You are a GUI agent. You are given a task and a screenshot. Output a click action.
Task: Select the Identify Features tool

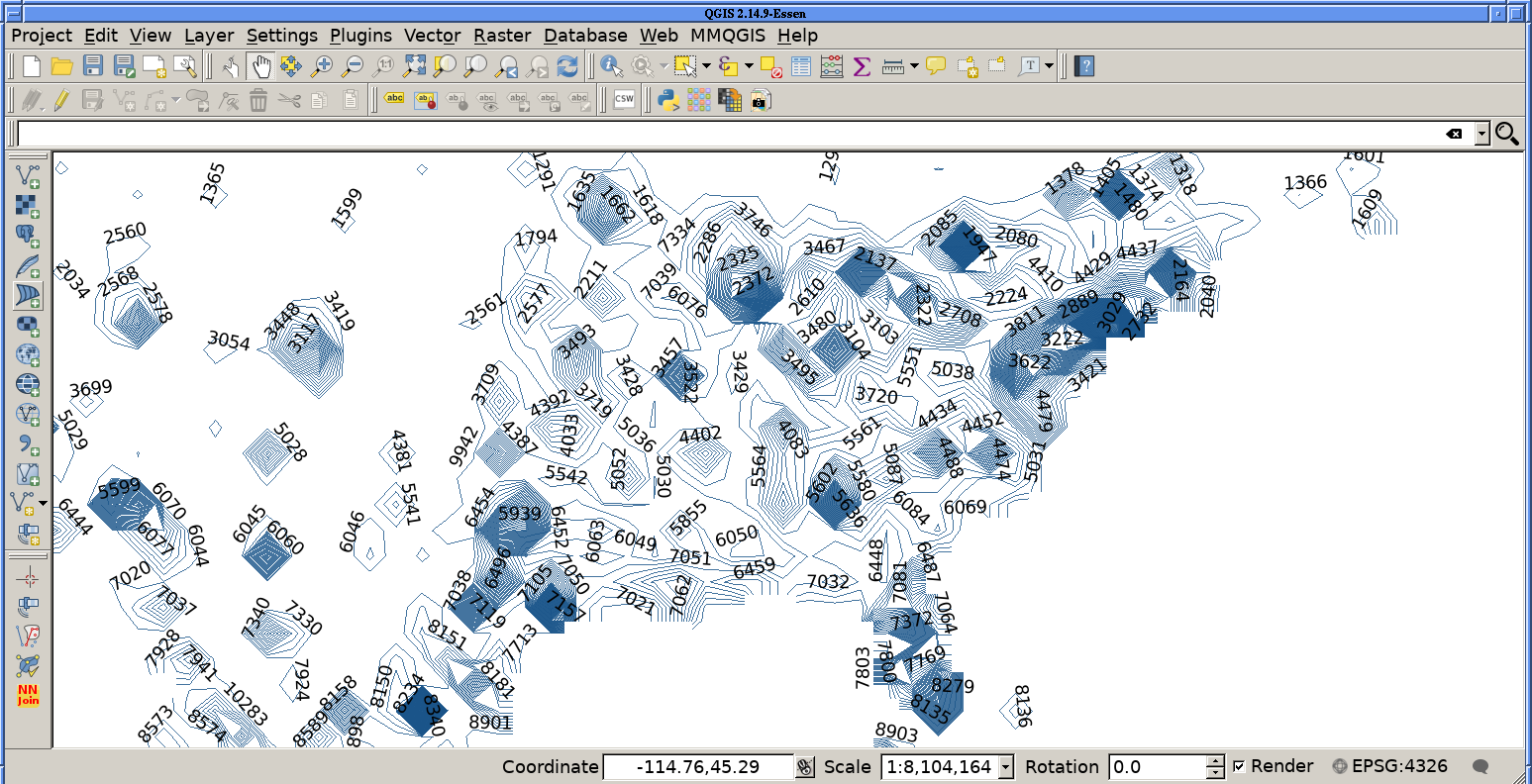[x=611, y=66]
